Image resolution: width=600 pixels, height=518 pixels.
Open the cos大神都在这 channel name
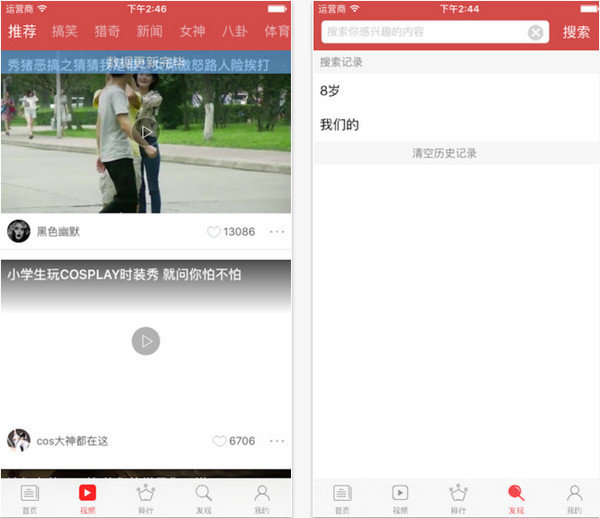pos(72,441)
